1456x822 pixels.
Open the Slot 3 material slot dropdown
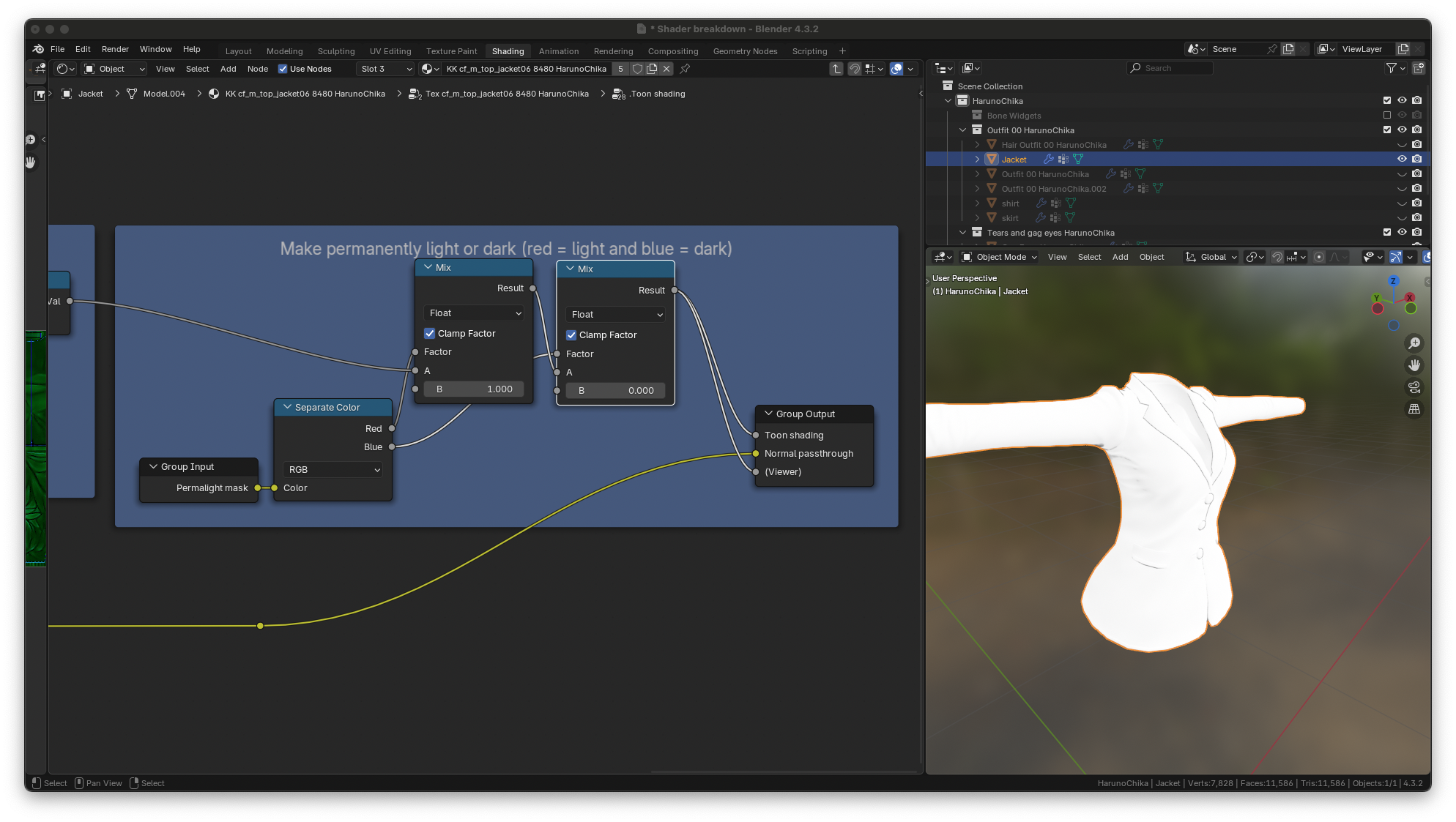(387, 69)
